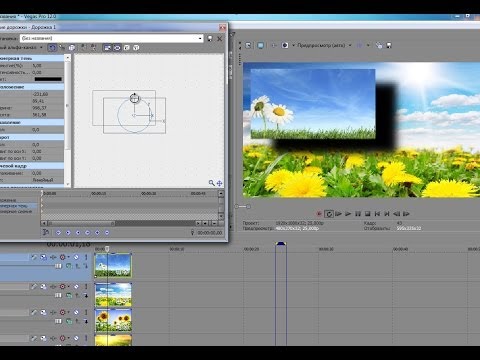Go to last keyframe button
Screen dimensions: 480x360
(87, 233)
